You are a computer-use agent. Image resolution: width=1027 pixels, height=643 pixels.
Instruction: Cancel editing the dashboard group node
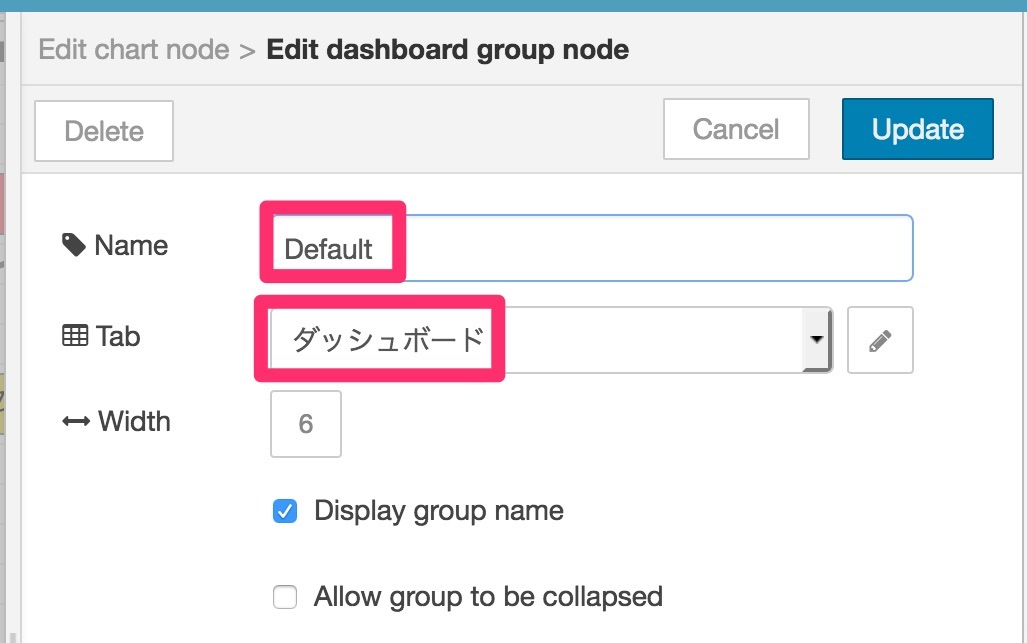coord(736,129)
